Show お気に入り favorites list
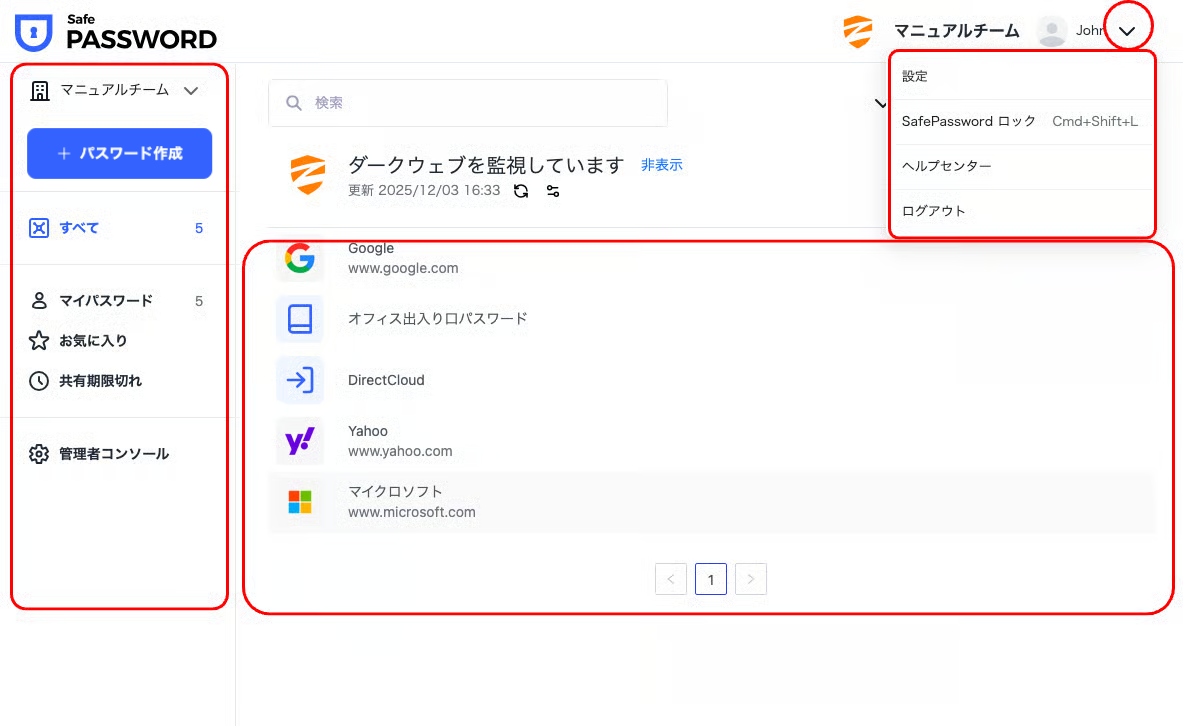 [93, 341]
